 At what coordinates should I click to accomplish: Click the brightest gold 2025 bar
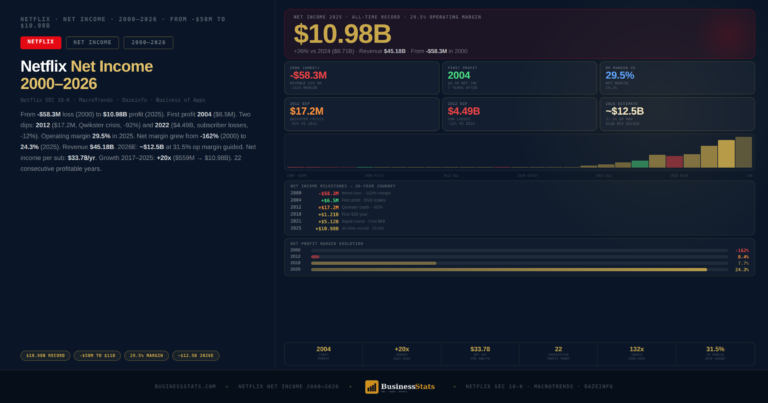pyautogui.click(x=726, y=154)
